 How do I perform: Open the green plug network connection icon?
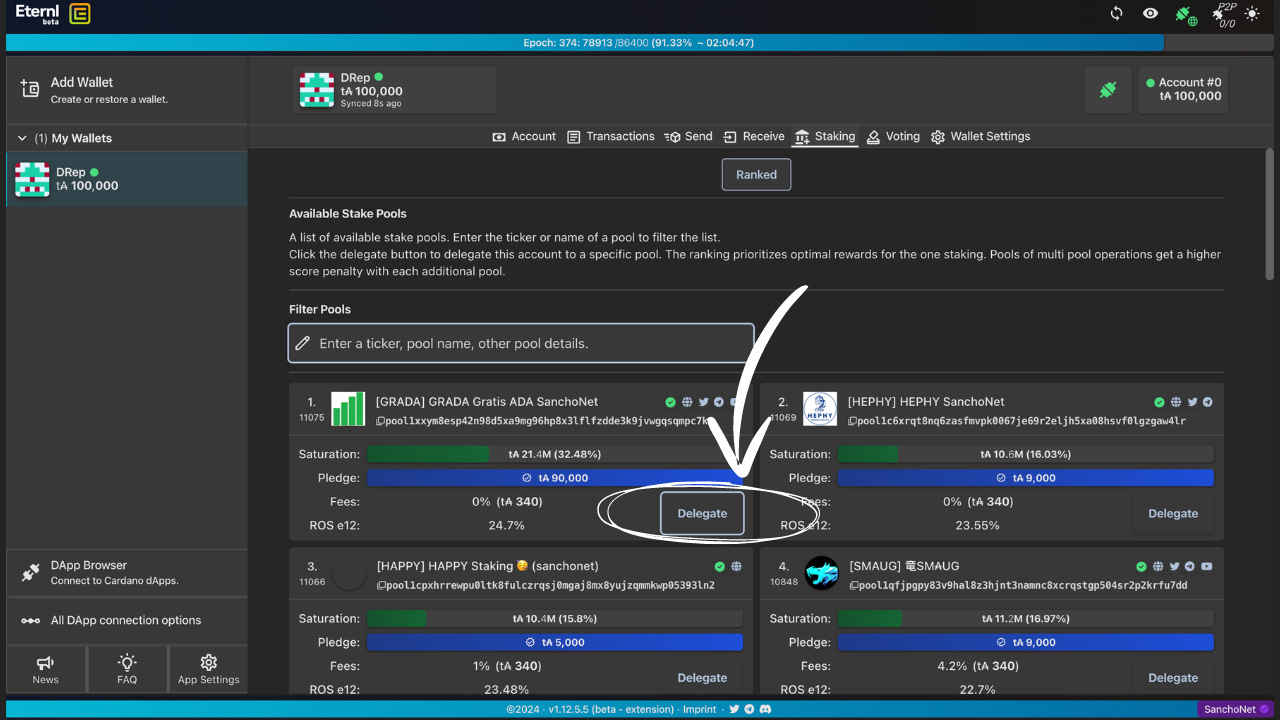[1184, 14]
